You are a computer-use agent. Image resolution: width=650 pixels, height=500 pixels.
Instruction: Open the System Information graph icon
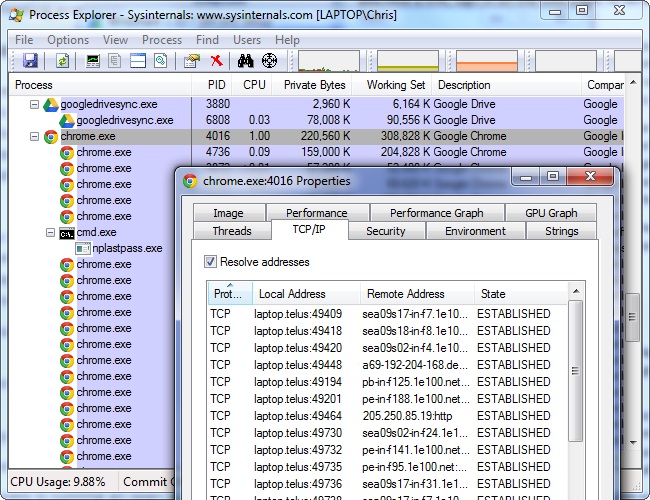[x=93, y=62]
